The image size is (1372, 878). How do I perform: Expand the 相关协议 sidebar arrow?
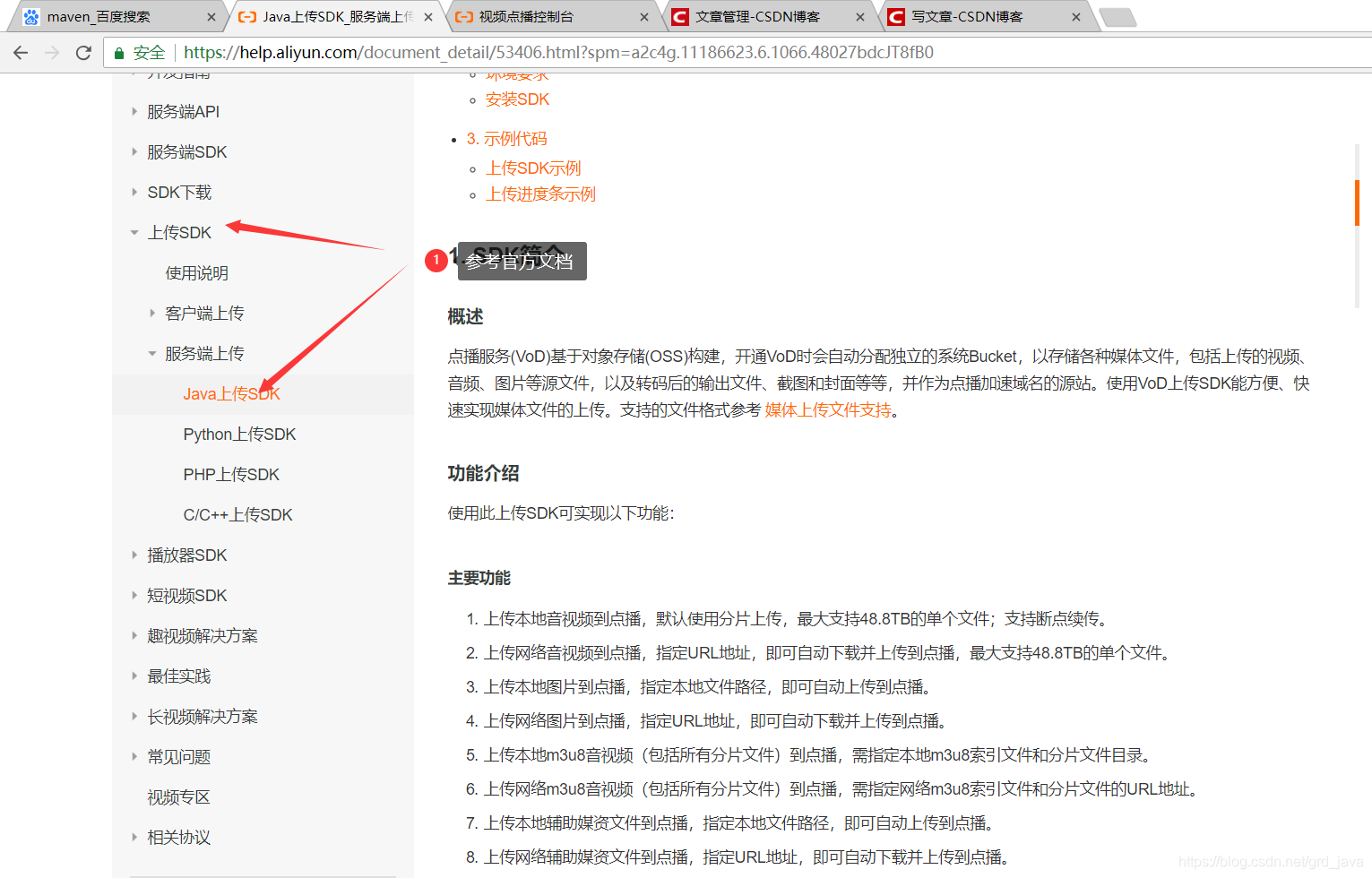pos(134,838)
